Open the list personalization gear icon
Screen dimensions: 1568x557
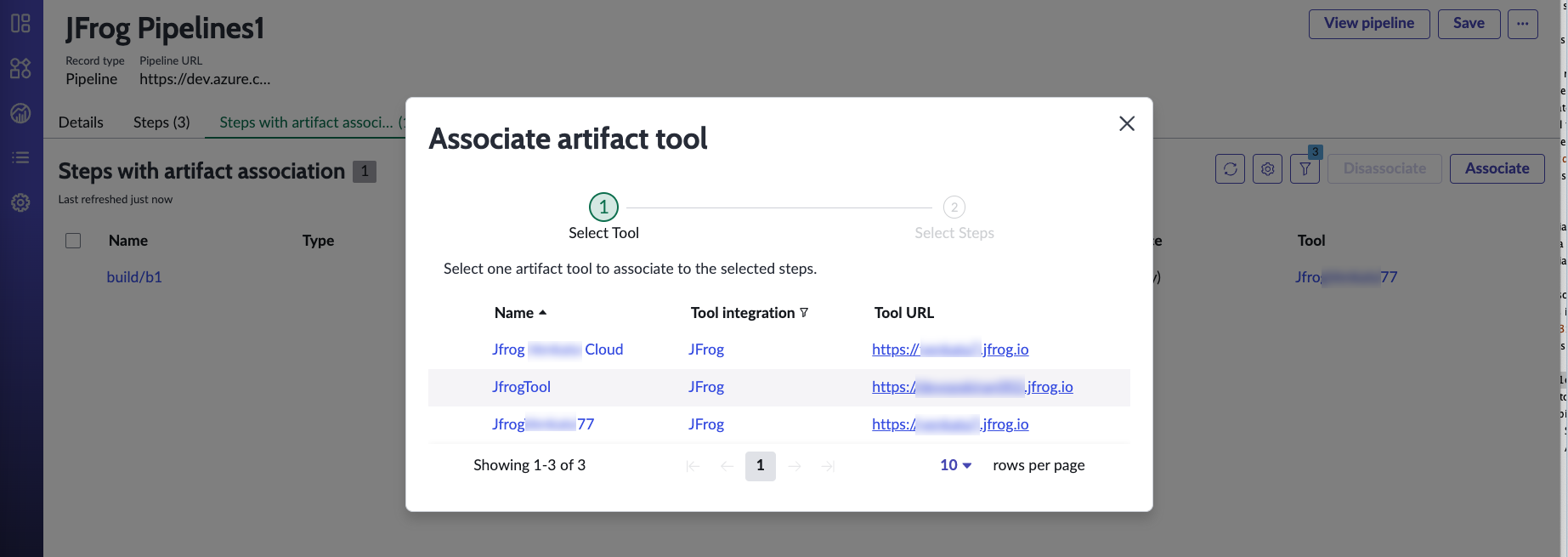click(x=1267, y=168)
